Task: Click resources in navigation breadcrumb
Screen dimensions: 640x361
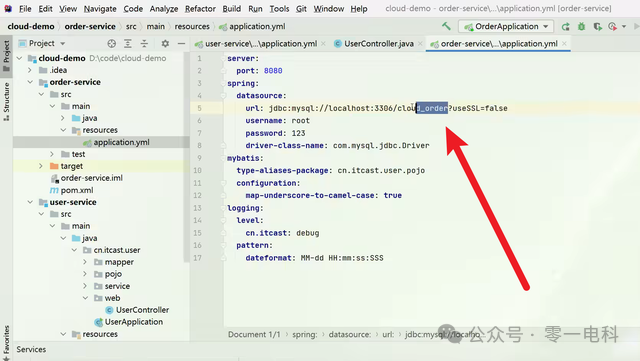Action: click(x=192, y=27)
